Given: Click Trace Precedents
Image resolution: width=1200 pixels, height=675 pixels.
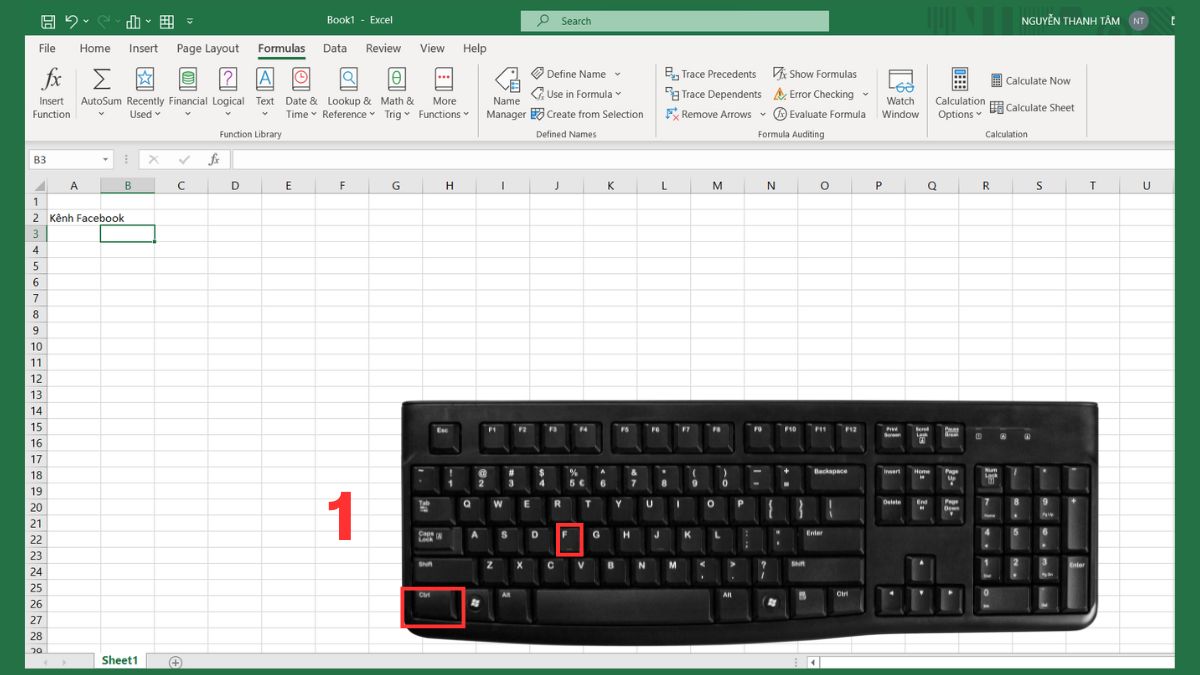Looking at the screenshot, I should [711, 74].
